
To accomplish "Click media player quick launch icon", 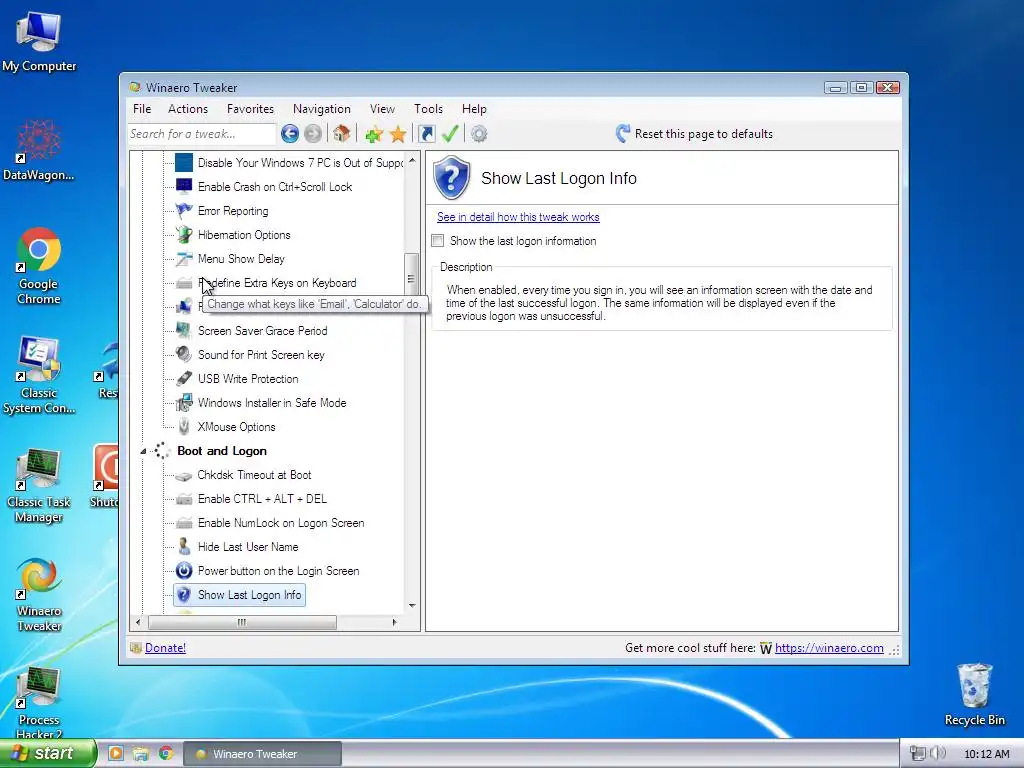I will pos(116,753).
